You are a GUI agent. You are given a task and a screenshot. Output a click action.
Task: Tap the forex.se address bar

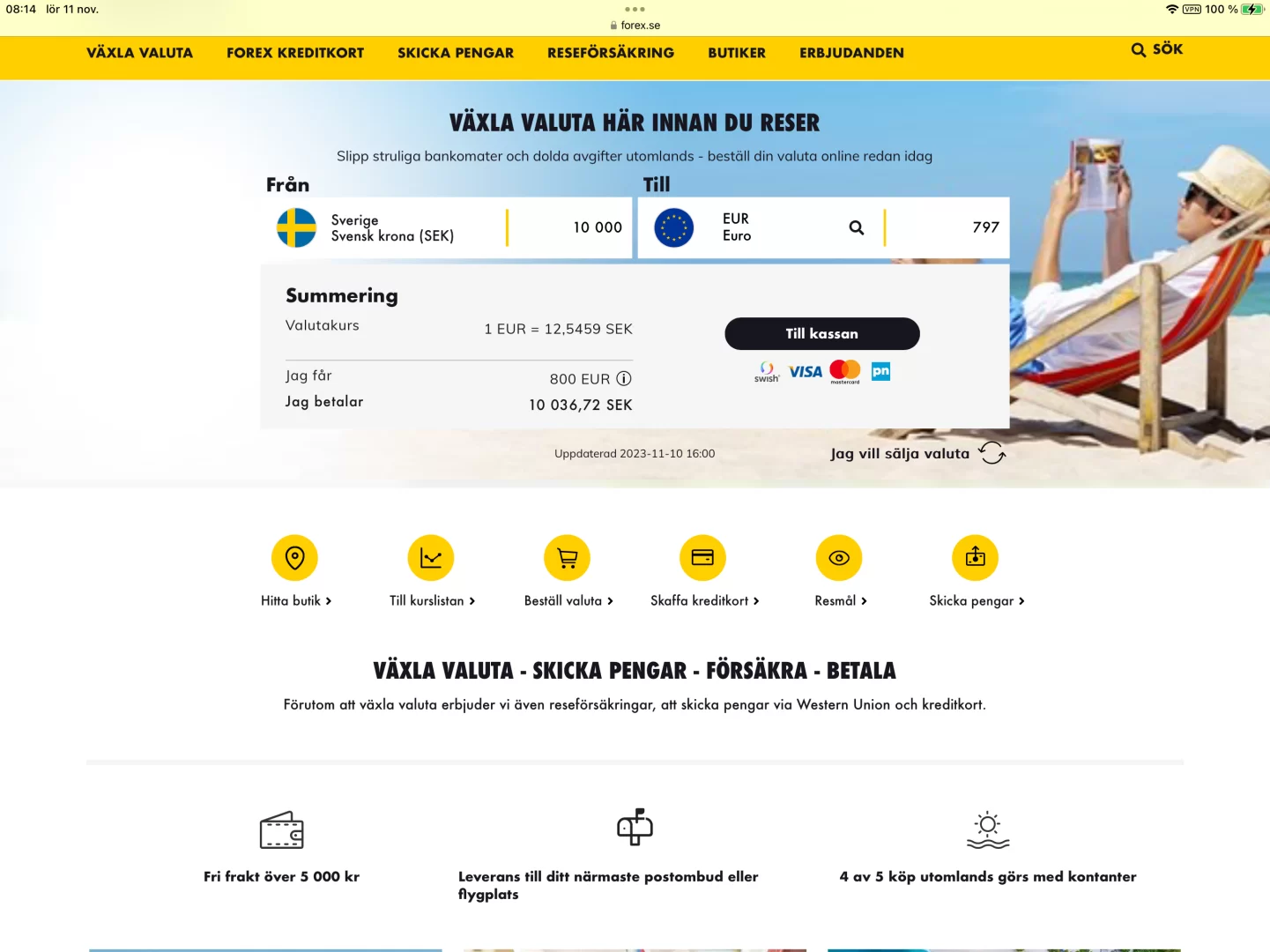[x=635, y=26]
